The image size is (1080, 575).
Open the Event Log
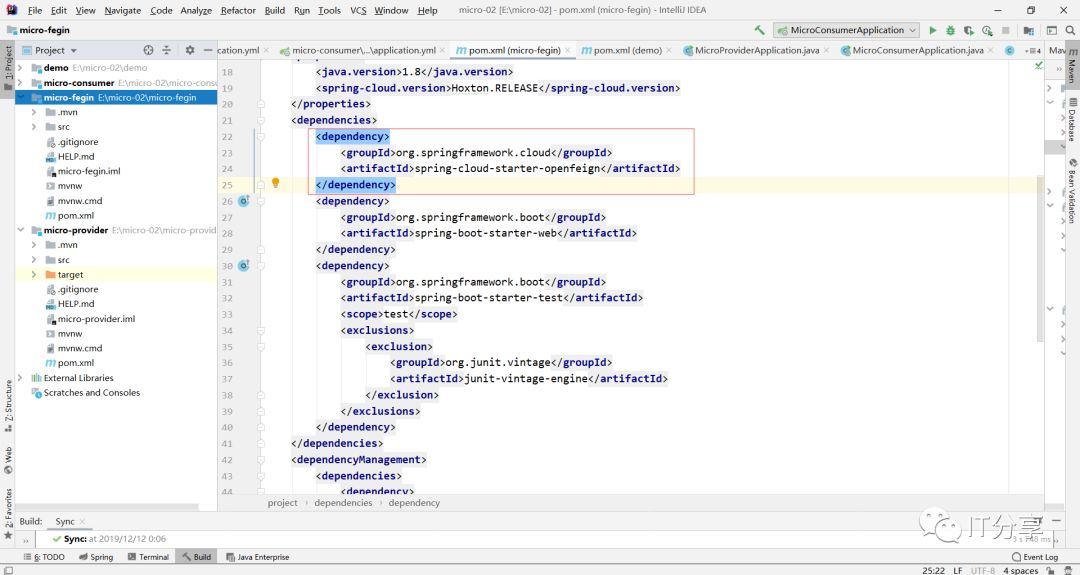point(1035,557)
